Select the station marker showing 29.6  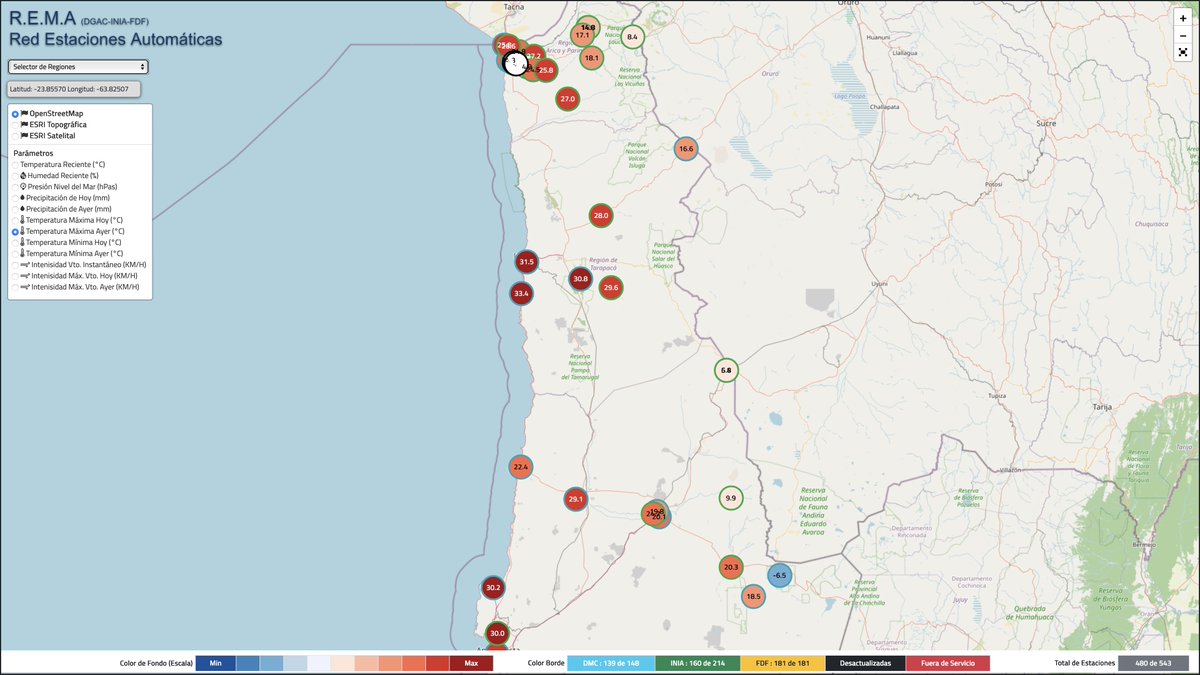(610, 287)
